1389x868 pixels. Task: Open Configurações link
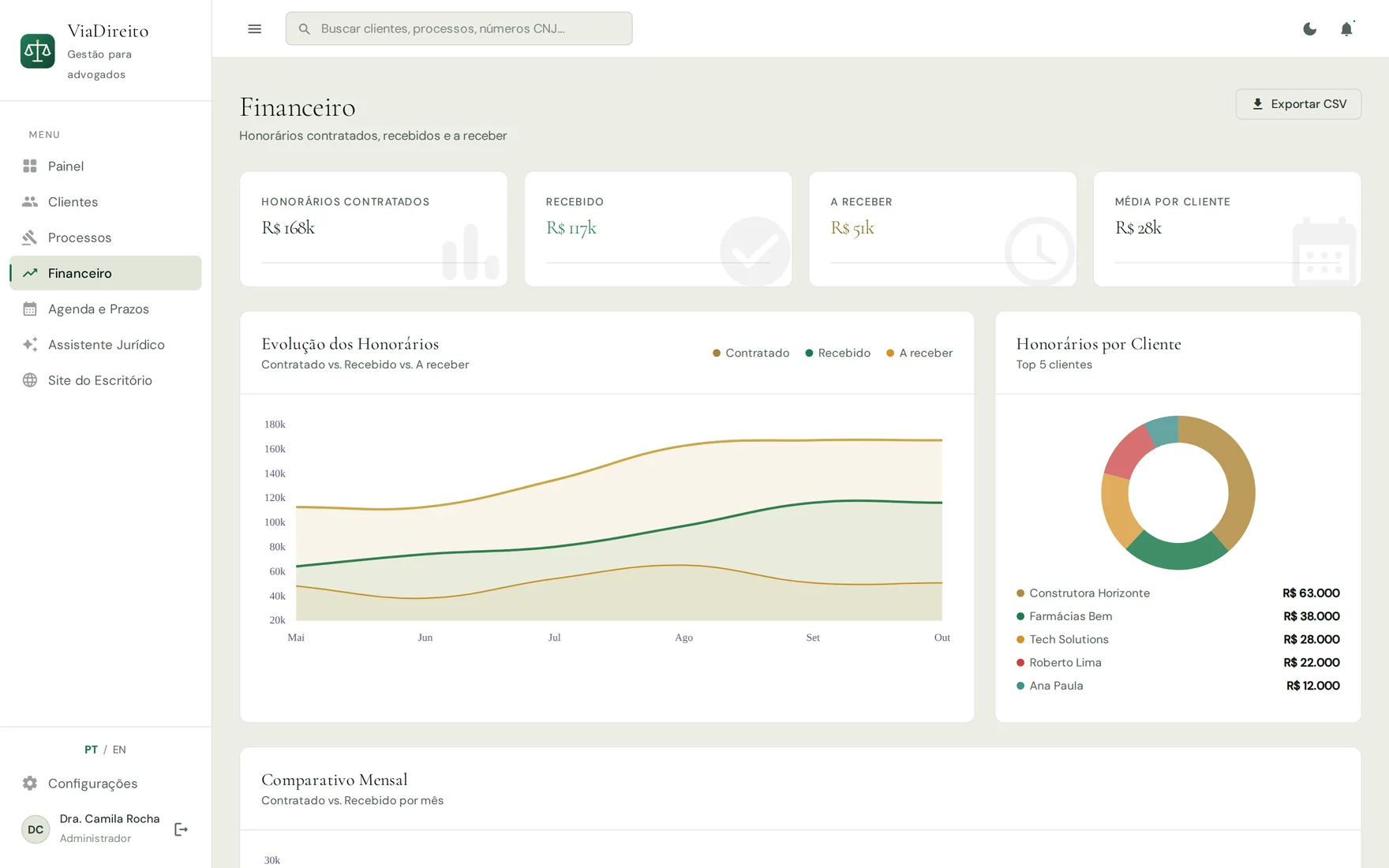[106, 784]
